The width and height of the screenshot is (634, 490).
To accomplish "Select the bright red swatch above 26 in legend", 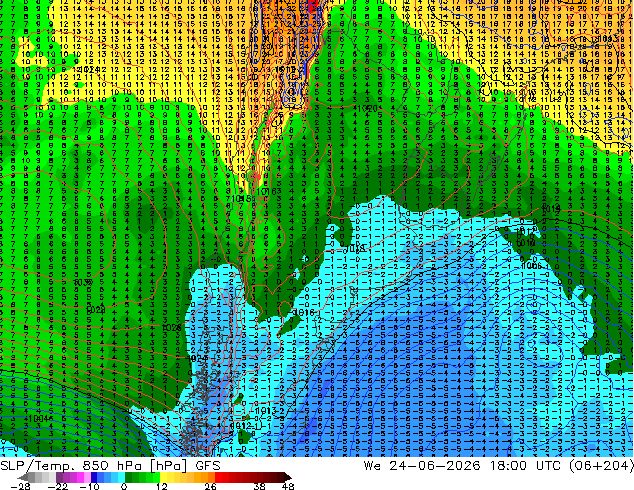I will point(218,478).
